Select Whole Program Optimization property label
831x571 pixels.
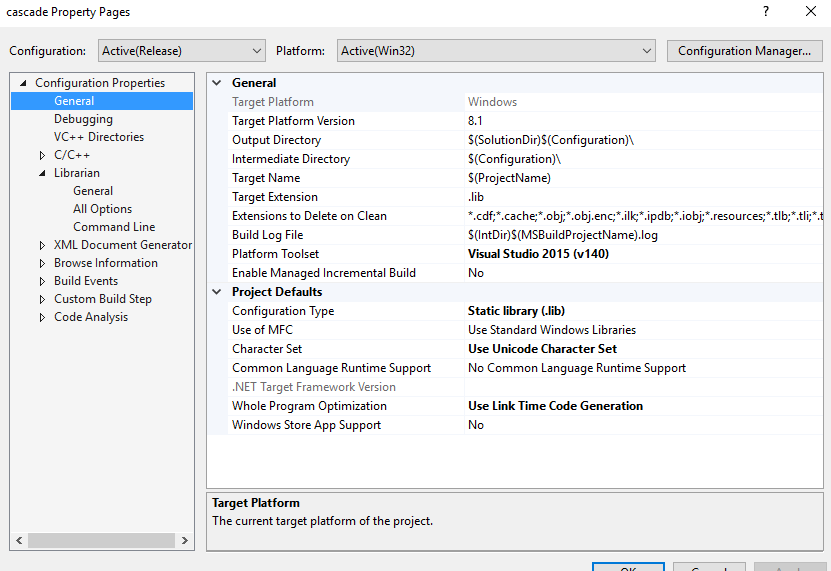tap(309, 406)
